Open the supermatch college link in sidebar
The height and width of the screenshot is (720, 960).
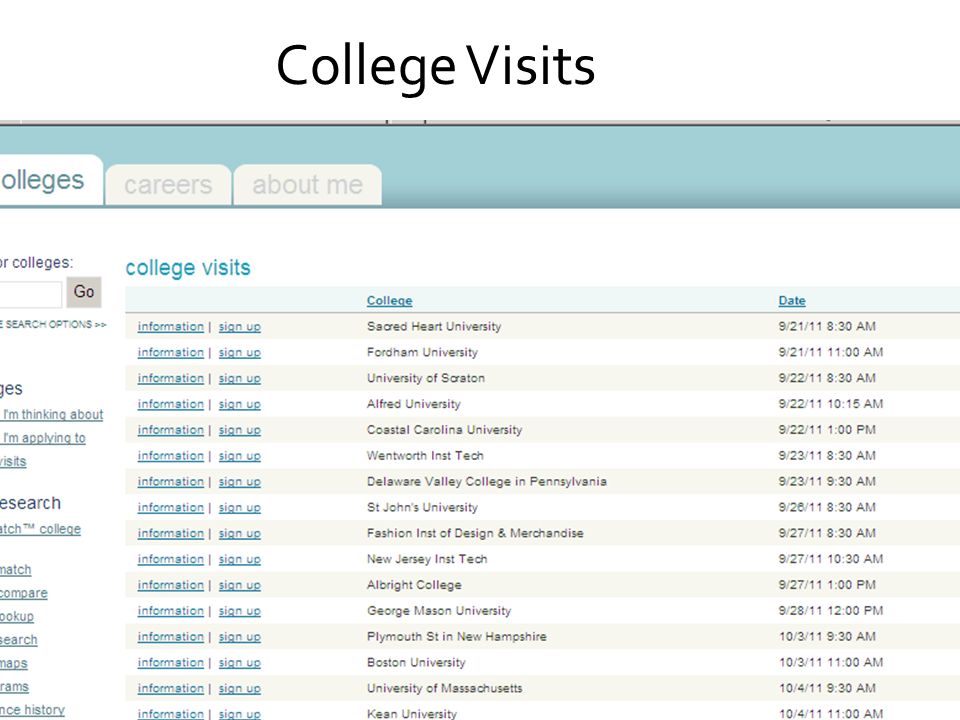point(40,529)
